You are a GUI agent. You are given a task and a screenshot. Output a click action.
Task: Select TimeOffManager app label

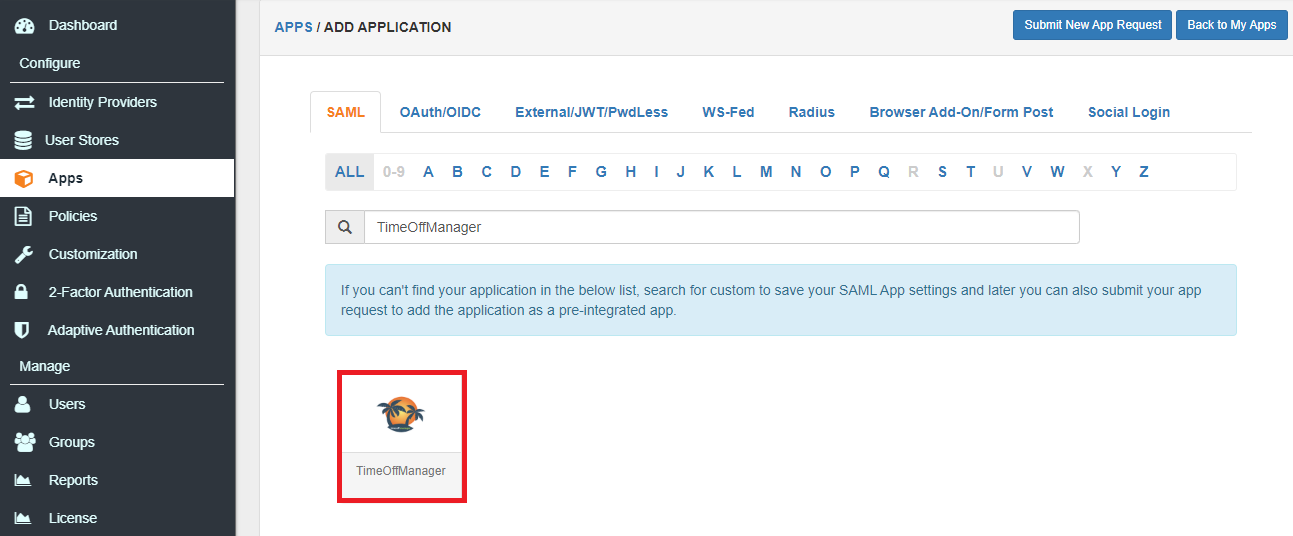pos(401,471)
